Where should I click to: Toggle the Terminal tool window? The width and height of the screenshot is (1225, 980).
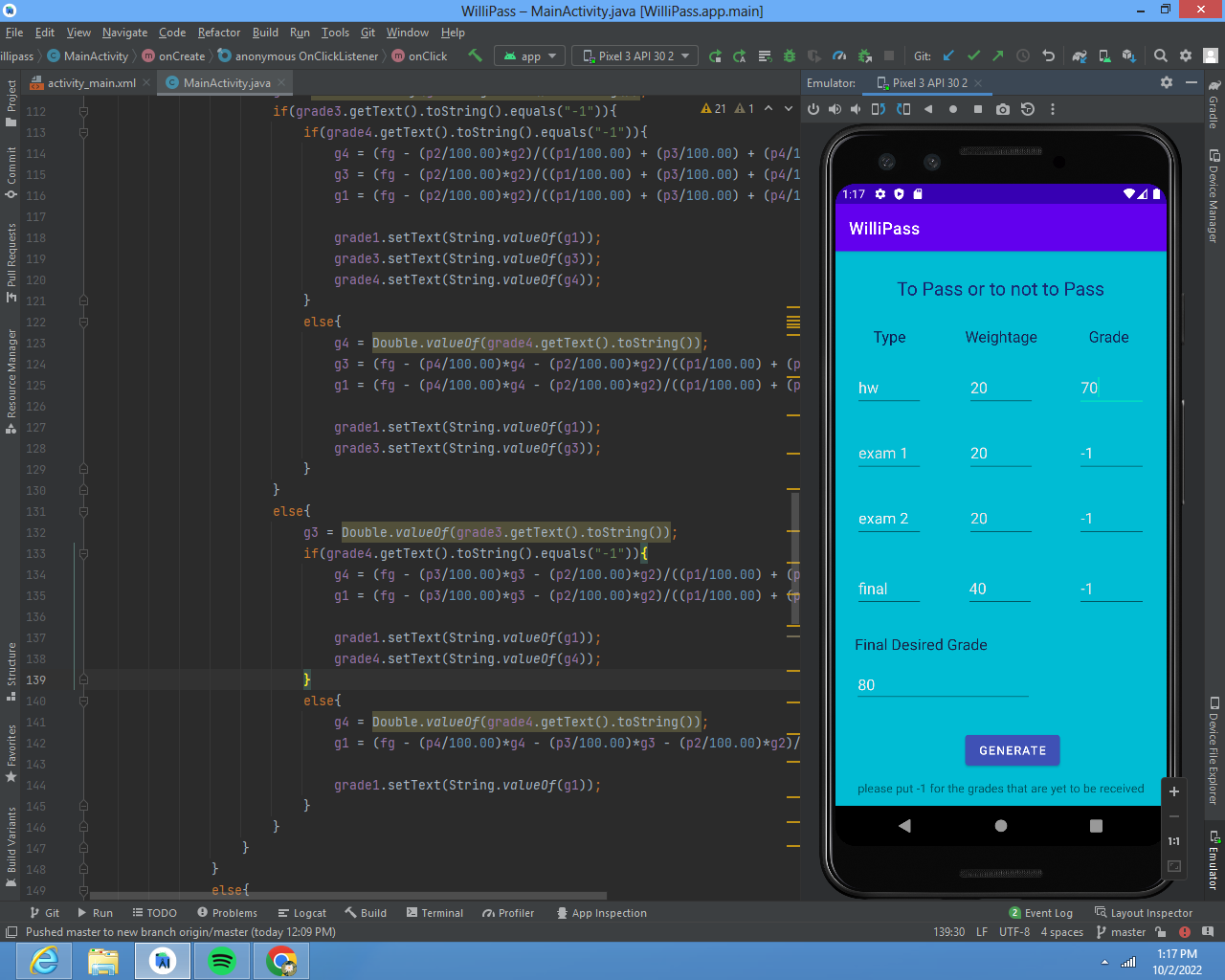(434, 913)
